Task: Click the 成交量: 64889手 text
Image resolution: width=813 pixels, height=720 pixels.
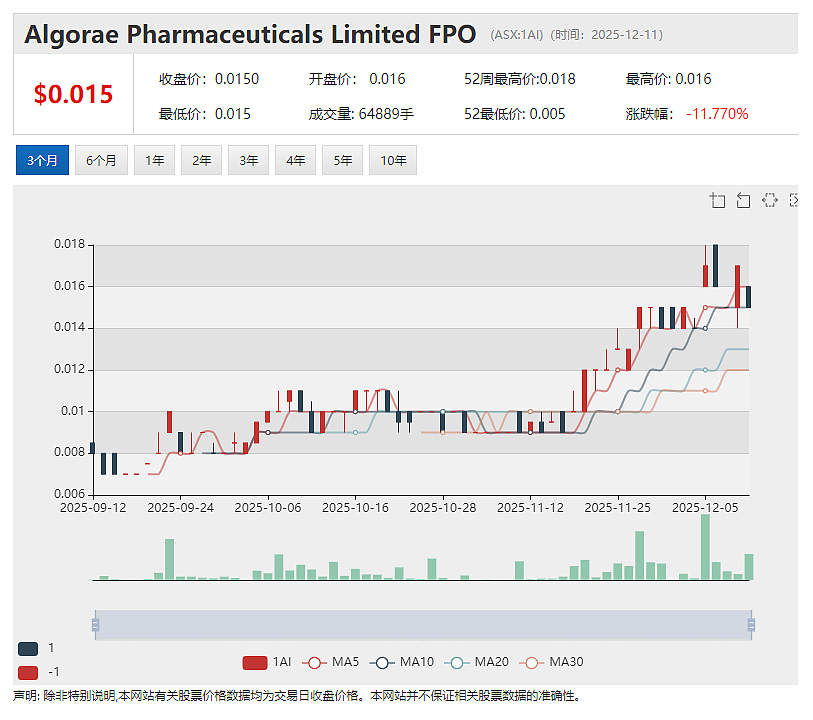Action: pos(361,114)
